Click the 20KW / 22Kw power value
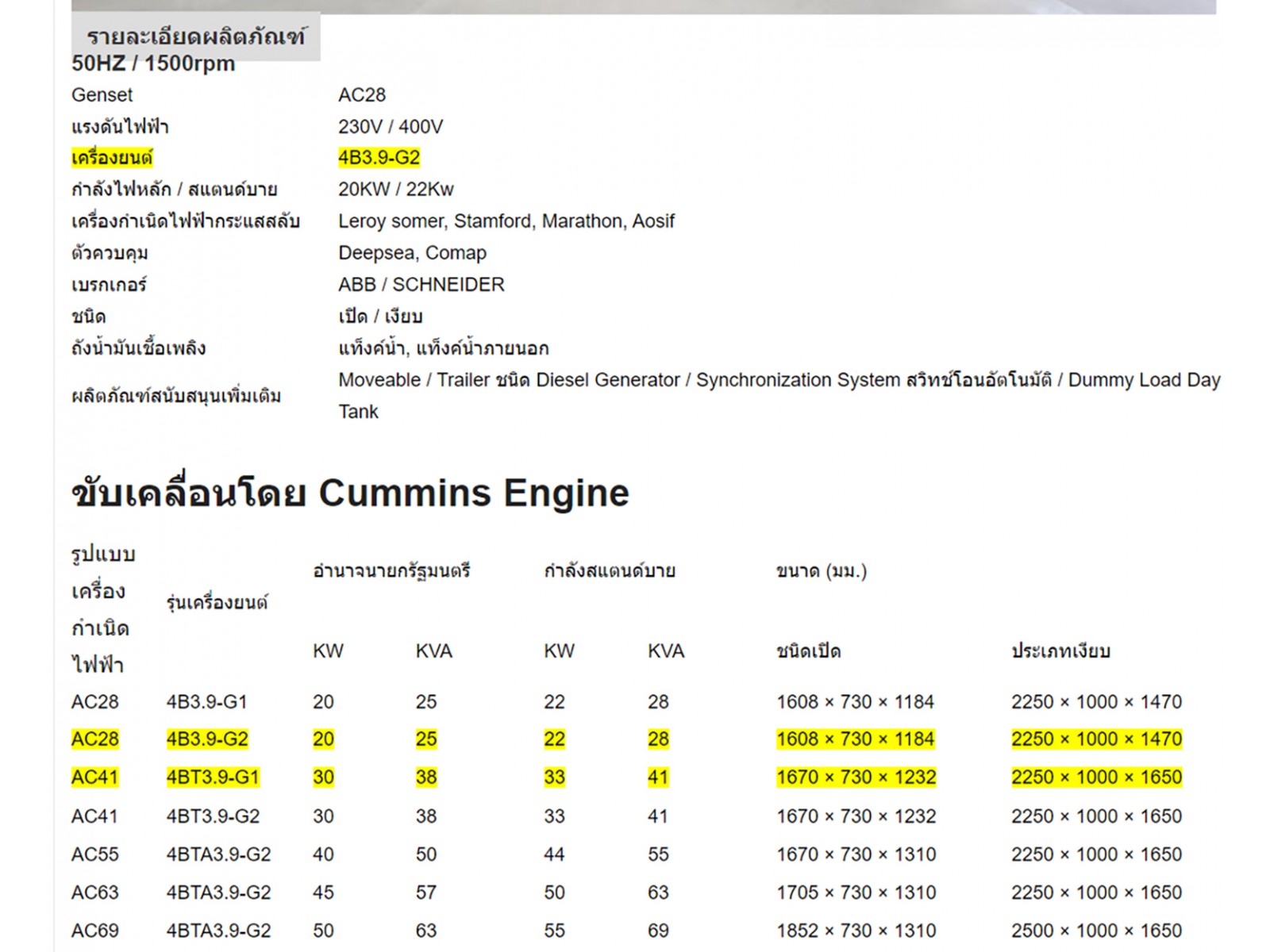The height and width of the screenshot is (952, 1270). click(x=395, y=190)
